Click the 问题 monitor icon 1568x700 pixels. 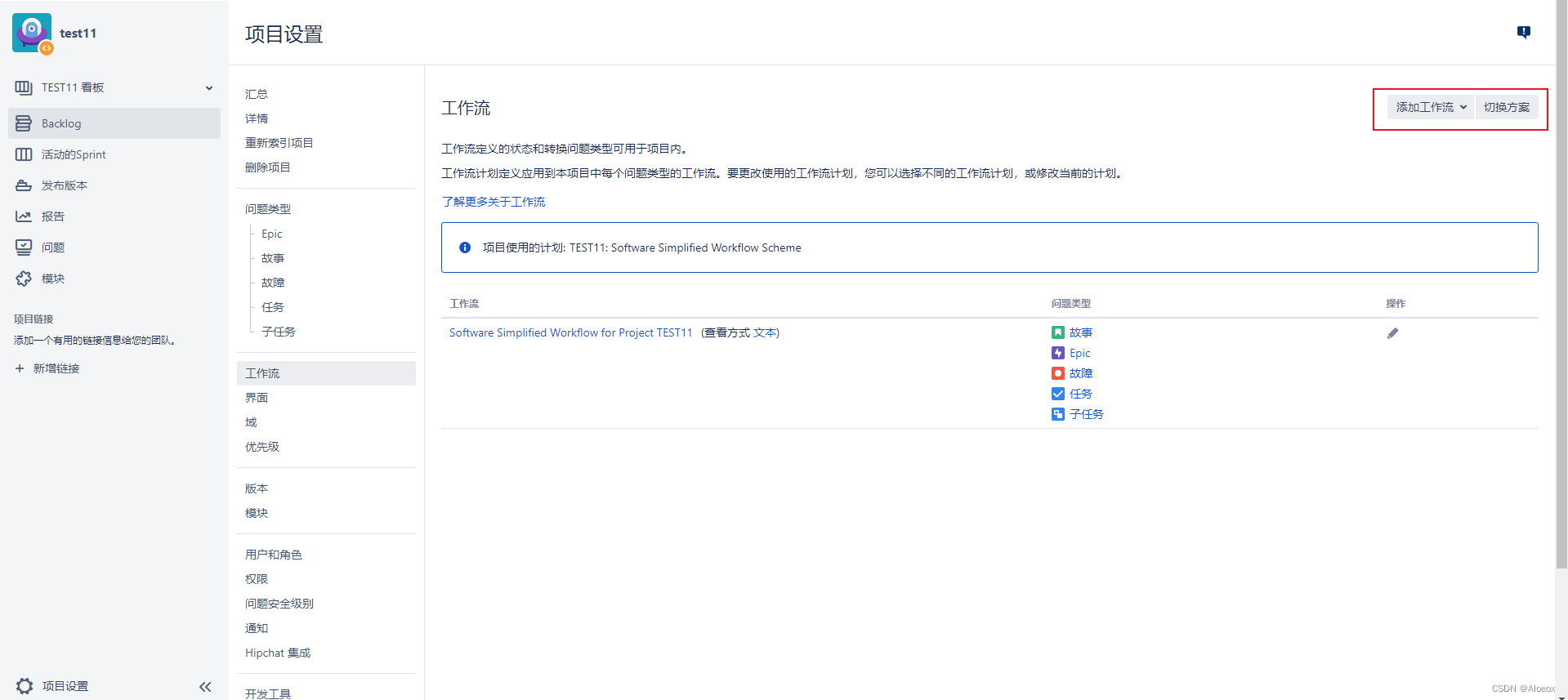(24, 247)
